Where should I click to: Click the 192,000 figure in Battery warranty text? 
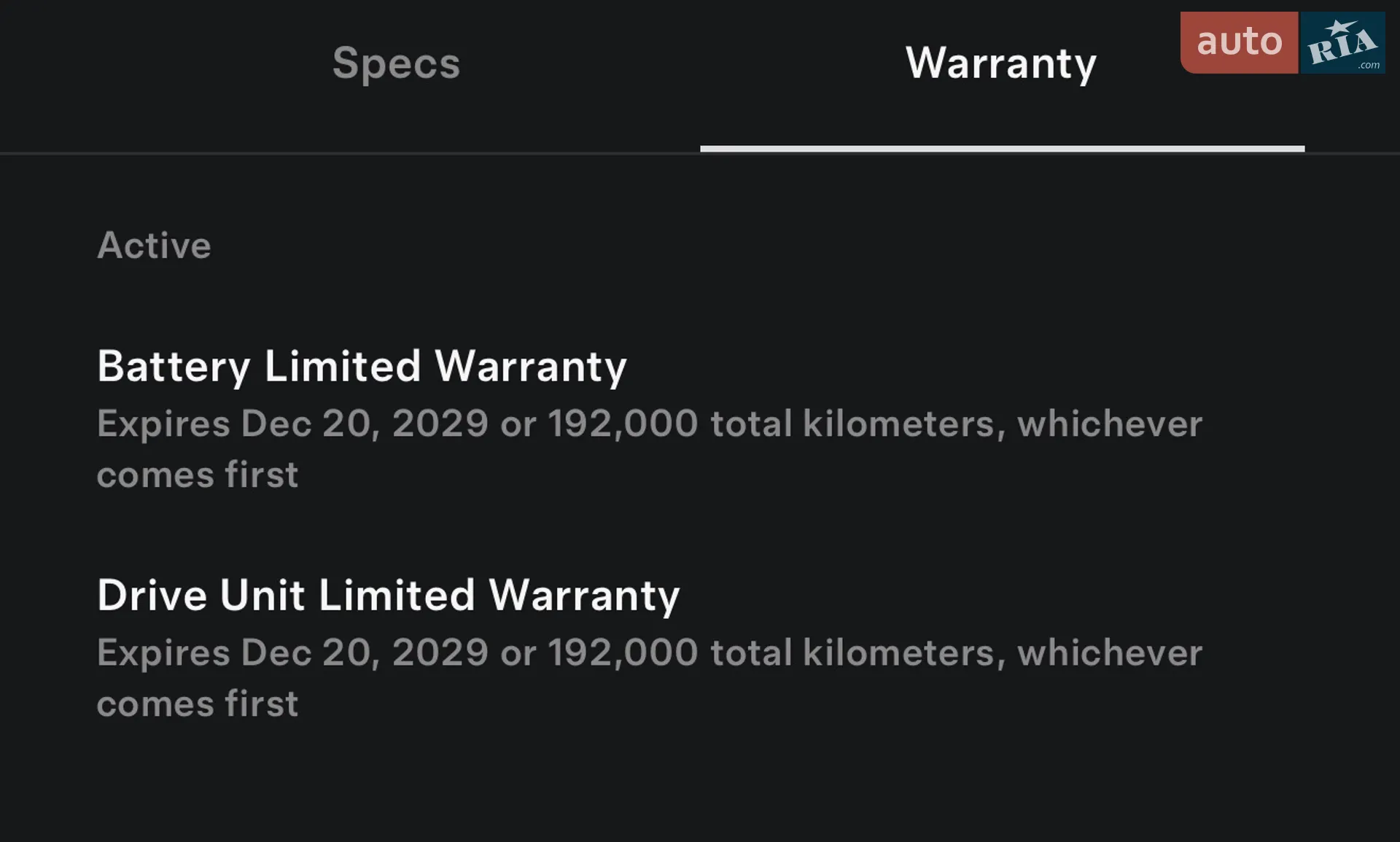(623, 424)
